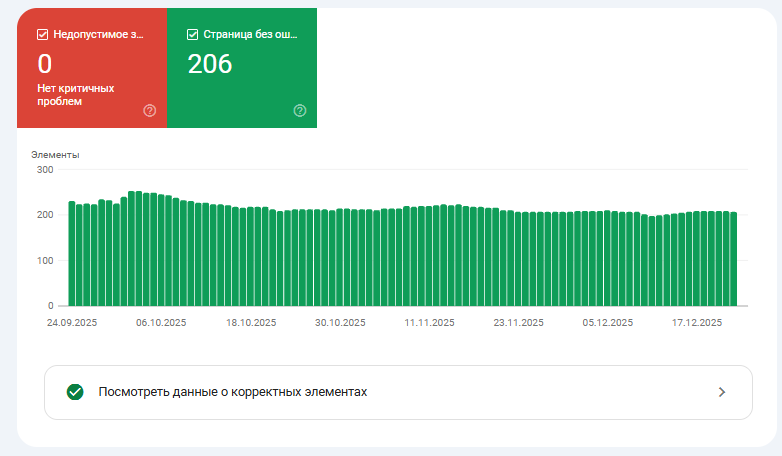
Task: Click the 'Недопустимое з...' card label
Action: [97, 34]
